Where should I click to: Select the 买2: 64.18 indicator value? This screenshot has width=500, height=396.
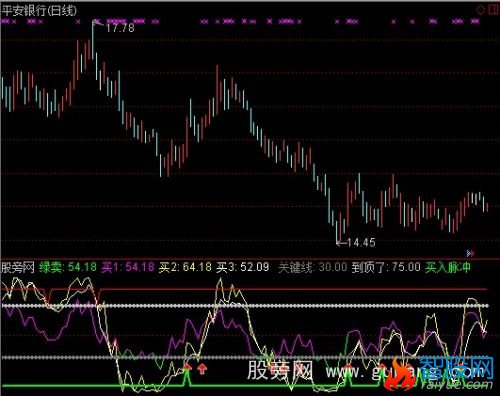click(x=185, y=267)
